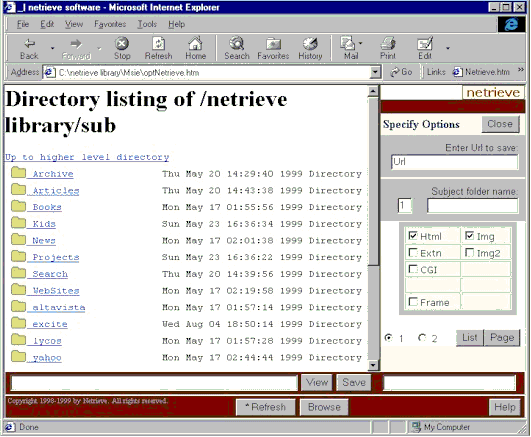Viewport: 531px width, 437px height.
Task: Click the Books folder icon
Action: (18, 206)
